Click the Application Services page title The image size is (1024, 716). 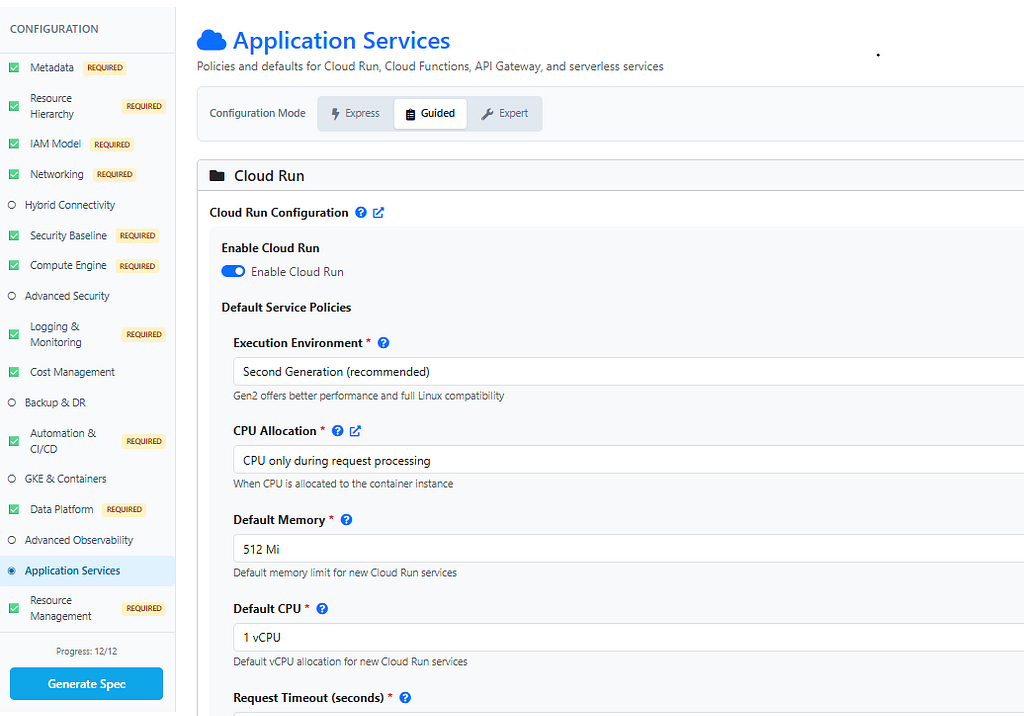(341, 41)
